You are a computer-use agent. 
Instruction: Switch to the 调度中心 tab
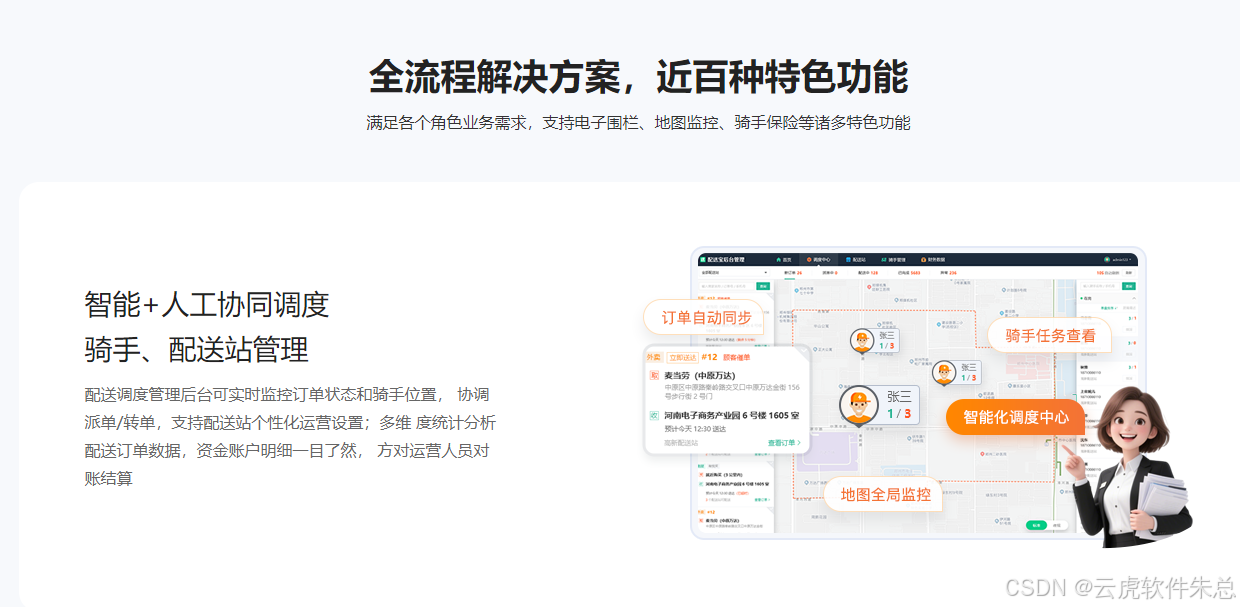point(818,259)
